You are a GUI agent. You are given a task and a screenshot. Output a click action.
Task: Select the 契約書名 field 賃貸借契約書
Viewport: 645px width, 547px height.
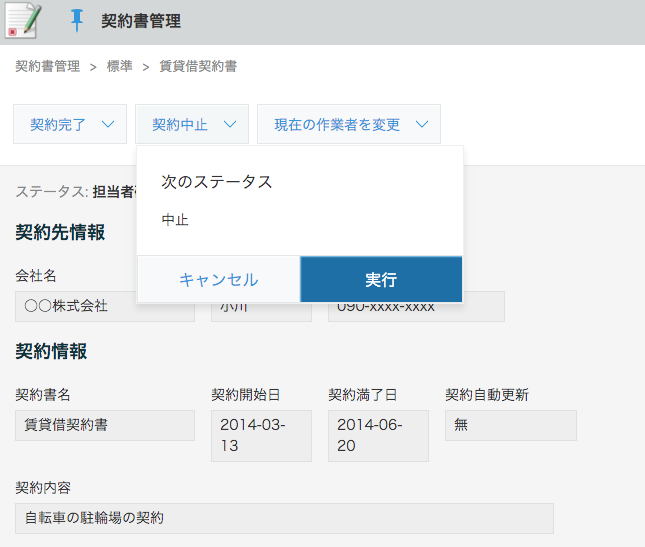104,425
